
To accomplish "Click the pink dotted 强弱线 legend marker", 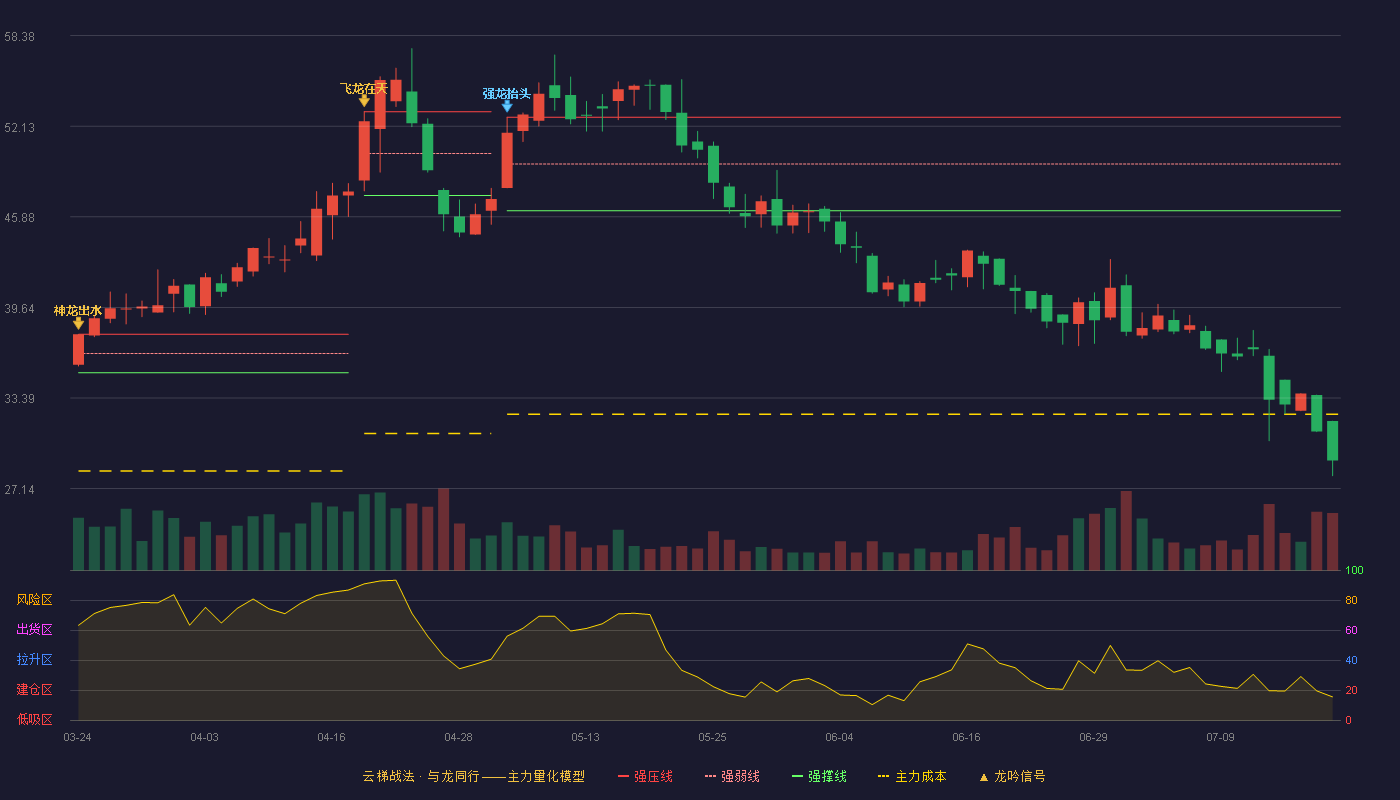I will click(x=710, y=776).
